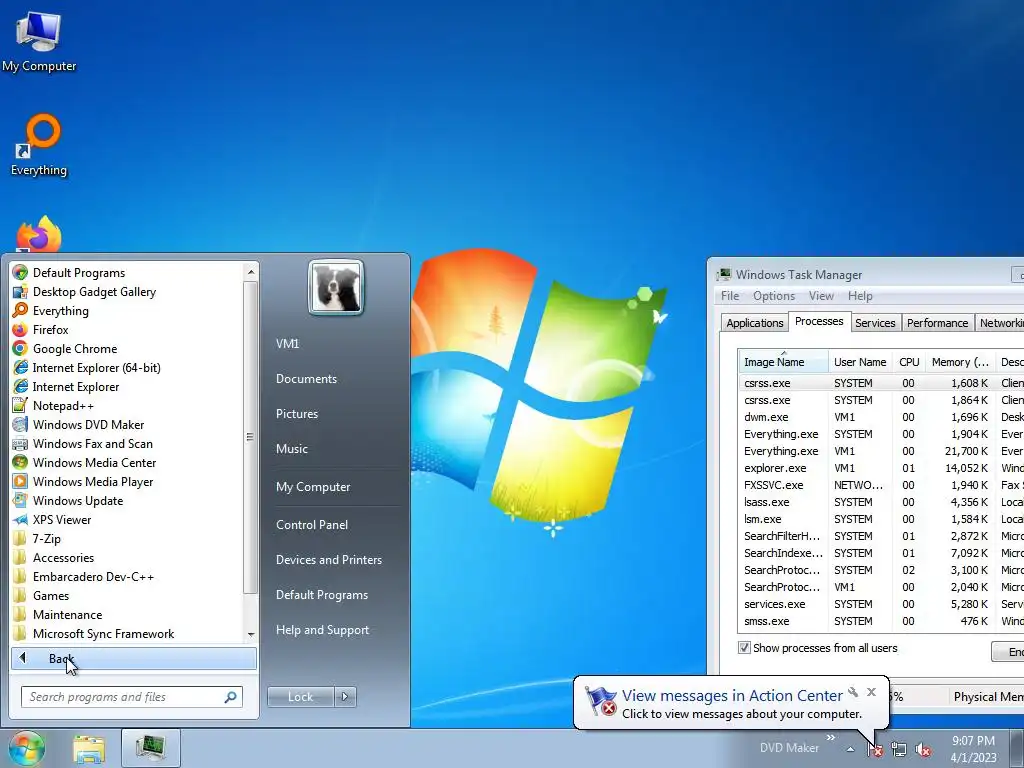This screenshot has width=1024, height=768.
Task: Click Back in the All Programs list
Action: point(133,658)
